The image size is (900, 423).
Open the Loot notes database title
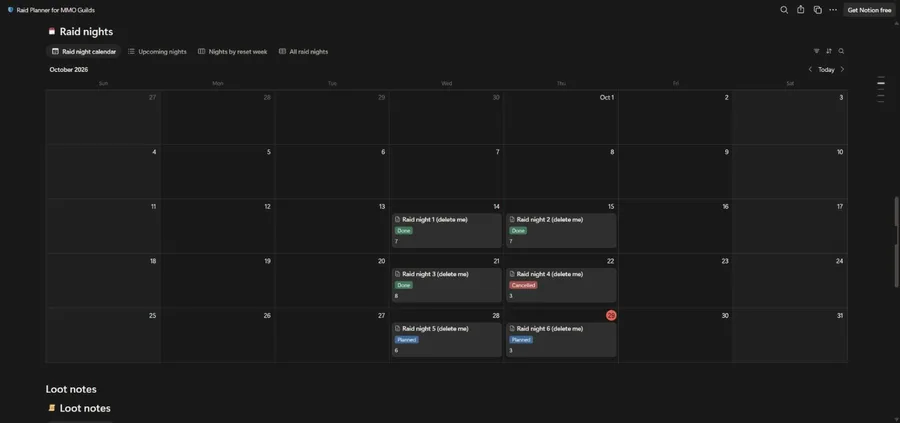tap(85, 408)
